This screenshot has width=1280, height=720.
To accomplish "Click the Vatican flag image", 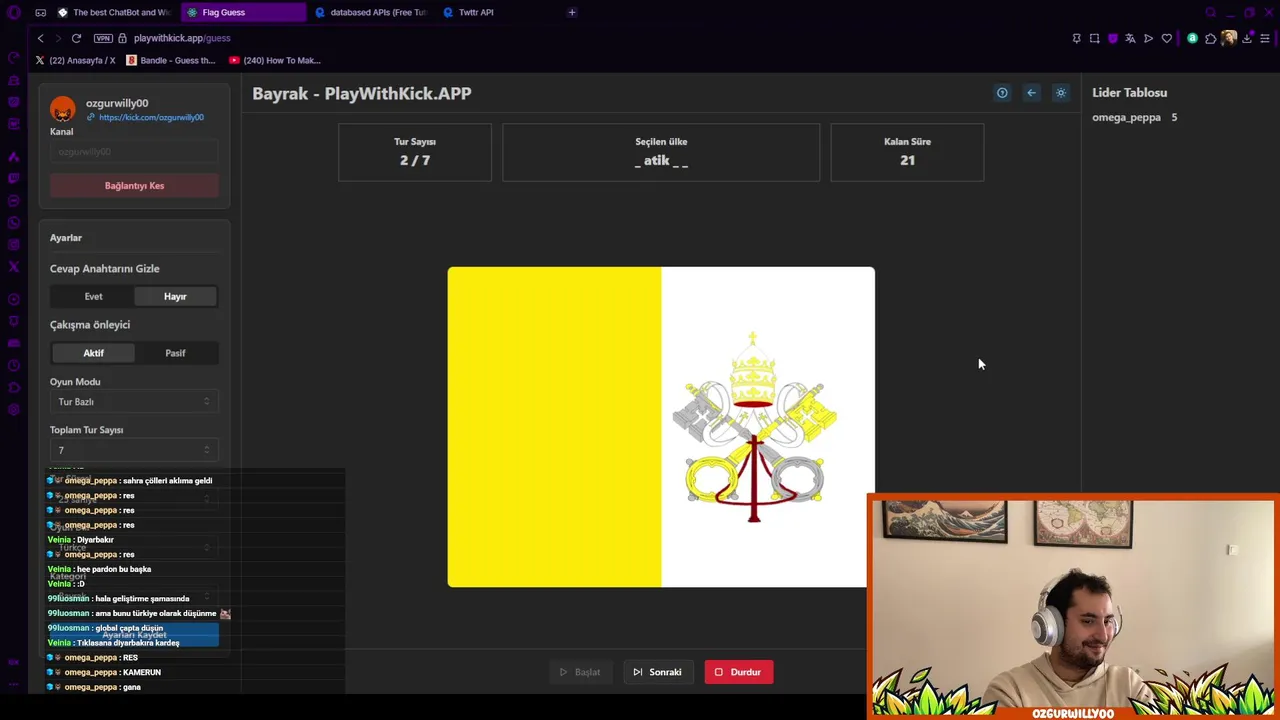I will tap(661, 427).
